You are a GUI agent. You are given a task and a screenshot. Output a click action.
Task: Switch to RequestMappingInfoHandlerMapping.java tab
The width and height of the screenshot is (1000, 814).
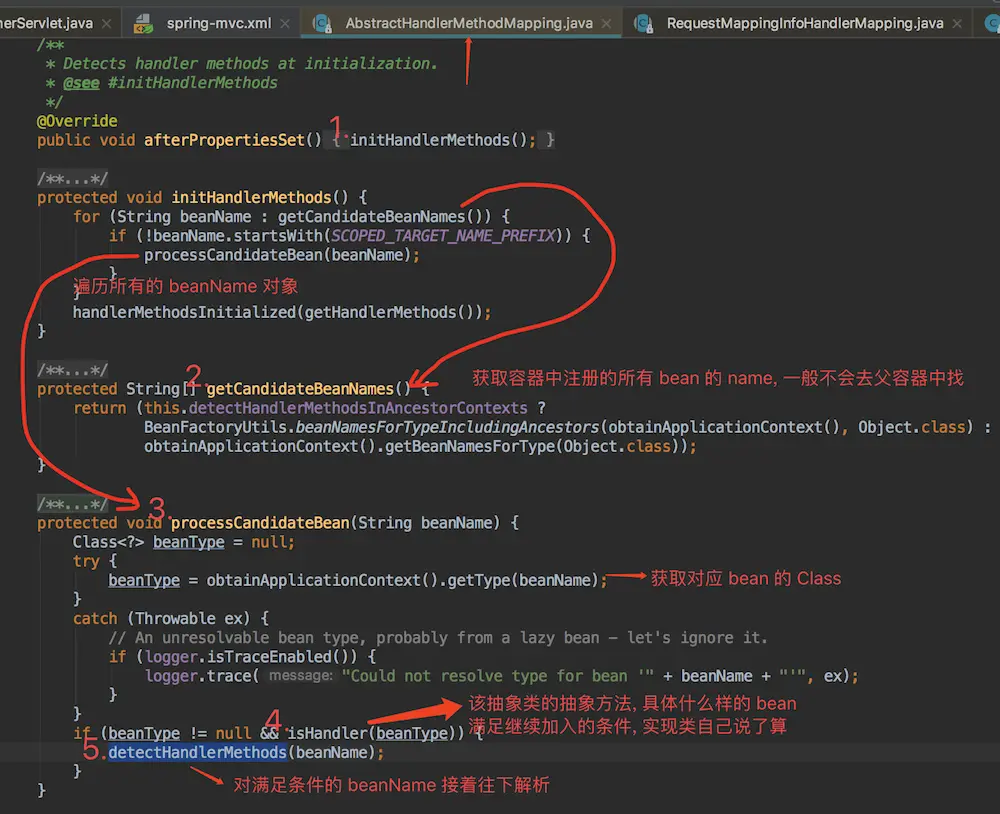(x=805, y=22)
